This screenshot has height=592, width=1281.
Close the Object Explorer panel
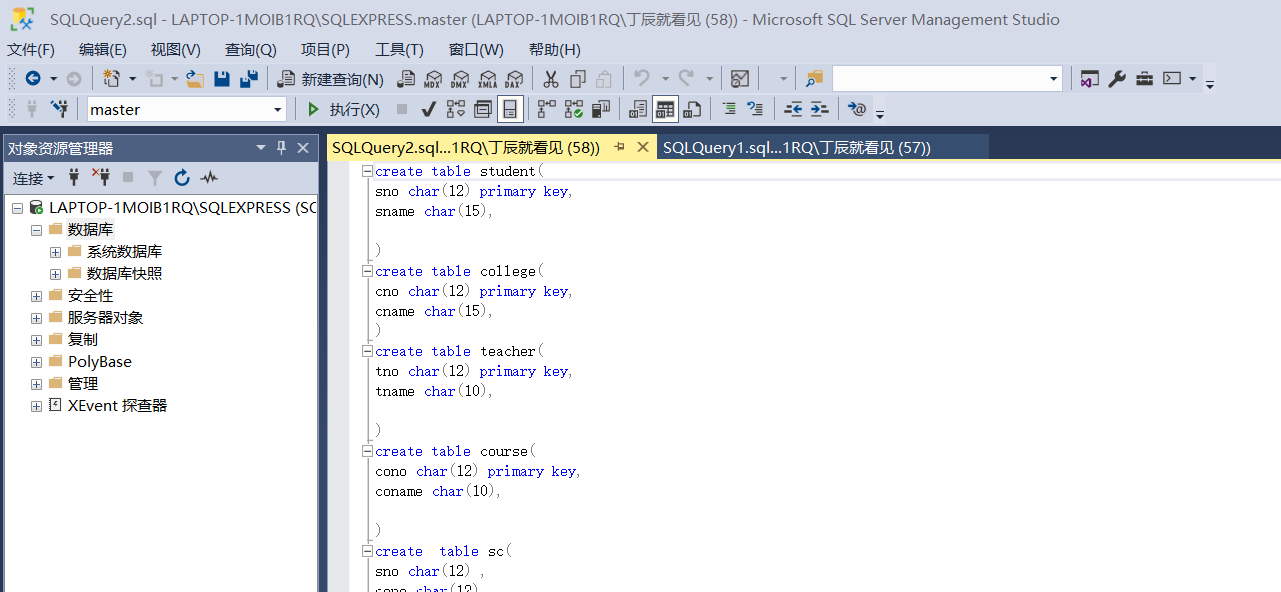(x=303, y=148)
